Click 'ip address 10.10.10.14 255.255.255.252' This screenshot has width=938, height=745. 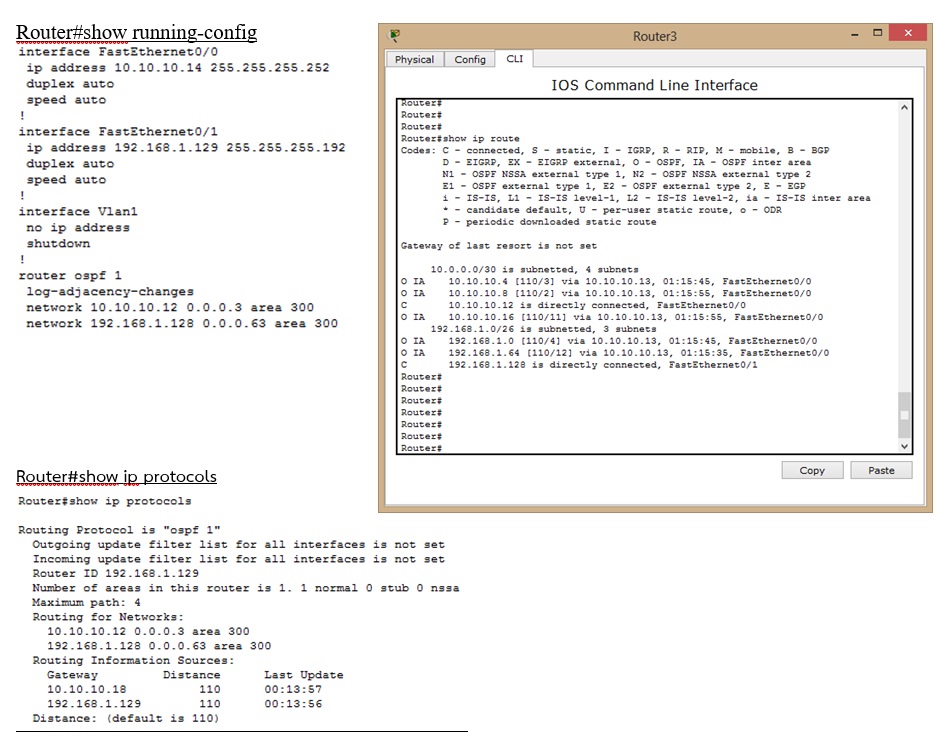(178, 68)
